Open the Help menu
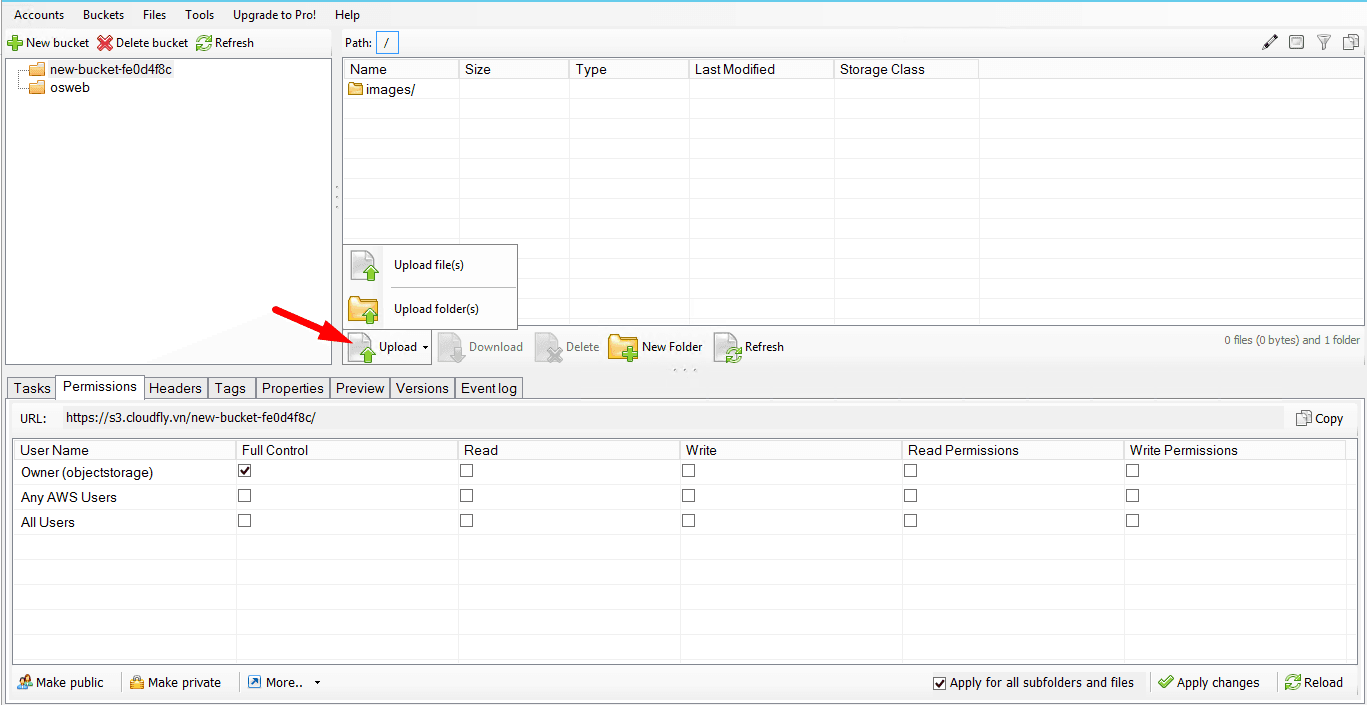 pos(347,15)
